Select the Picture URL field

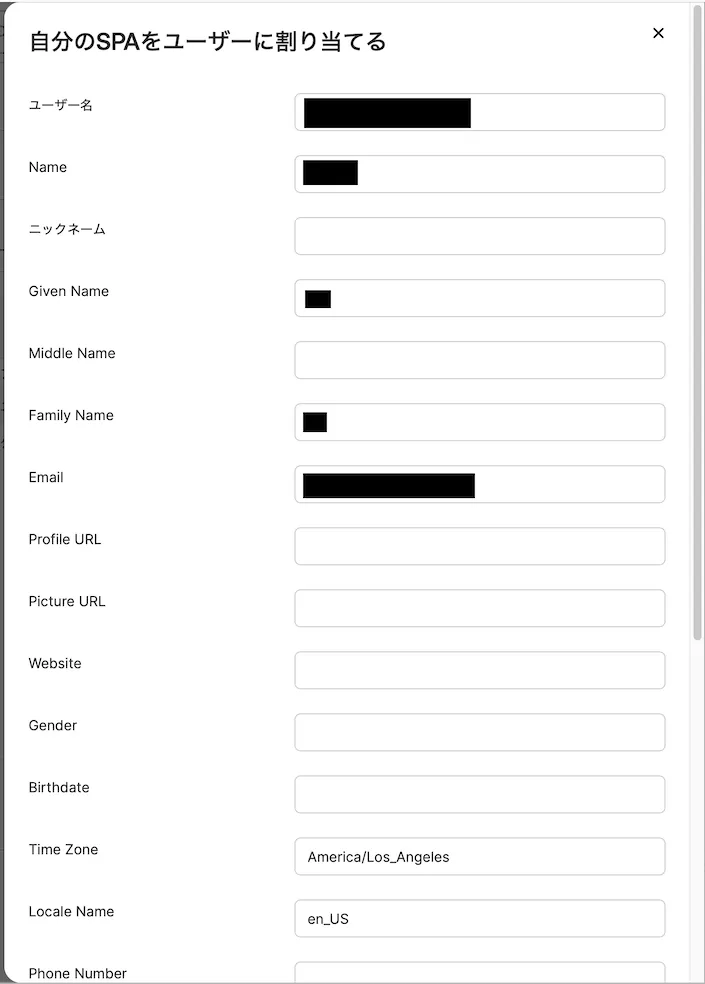[480, 608]
